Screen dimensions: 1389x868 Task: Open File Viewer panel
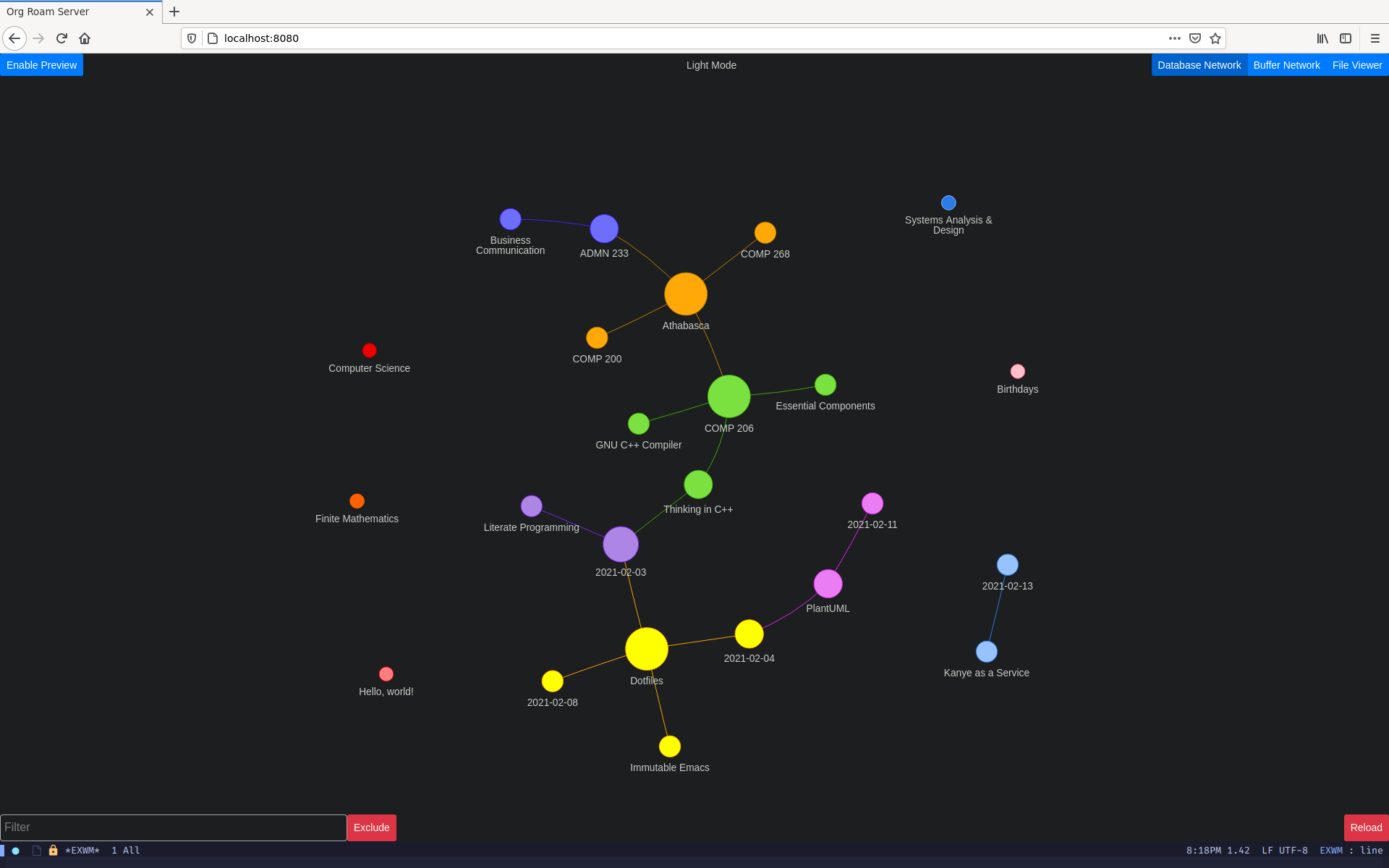pos(1357,65)
